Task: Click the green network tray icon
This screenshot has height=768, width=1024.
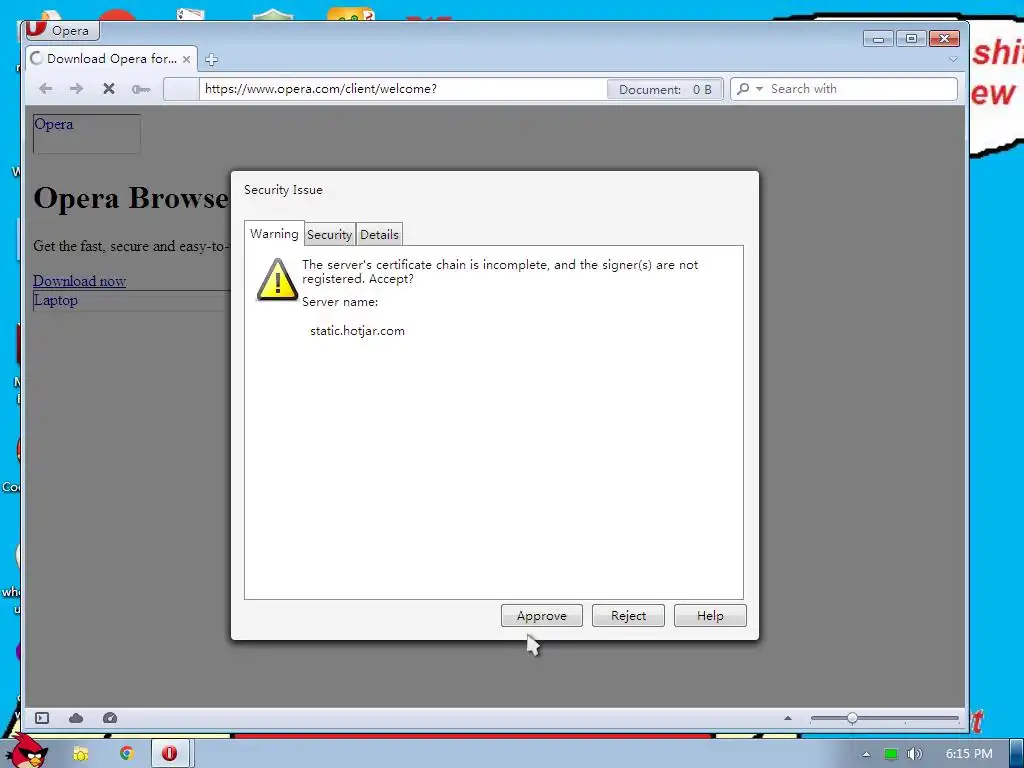Action: pyautogui.click(x=891, y=754)
